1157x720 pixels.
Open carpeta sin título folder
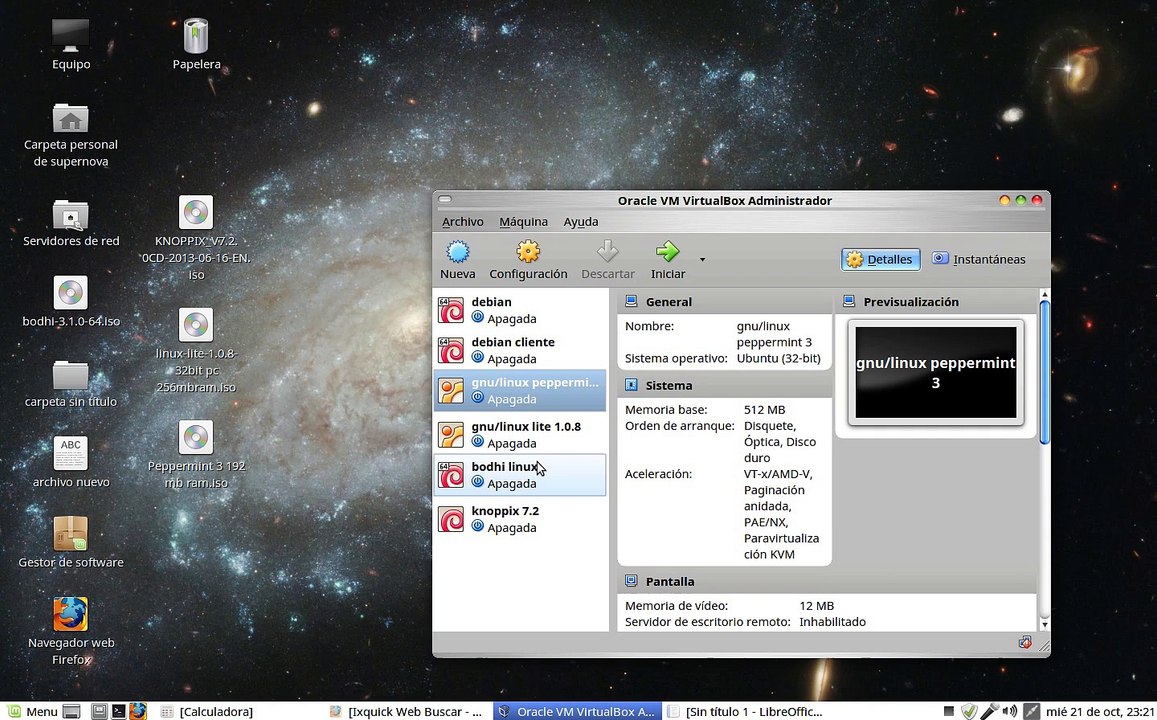pyautogui.click(x=71, y=384)
